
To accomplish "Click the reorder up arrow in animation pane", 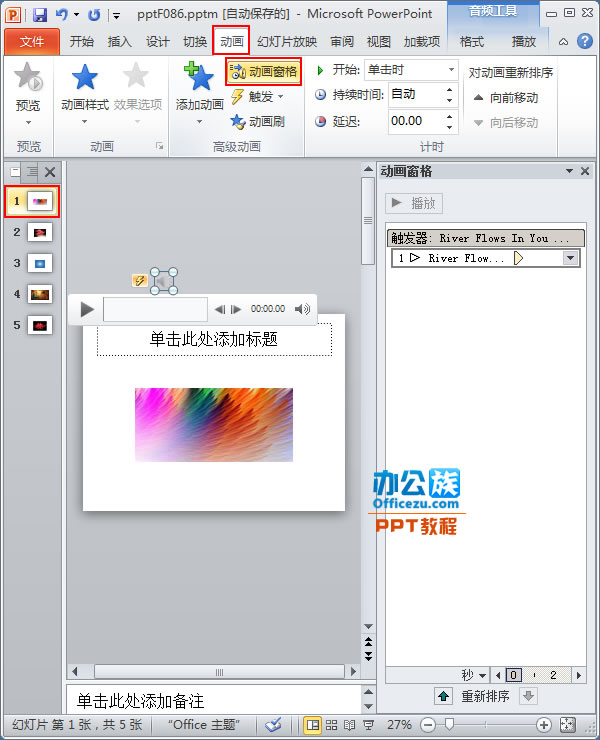I will [443, 696].
